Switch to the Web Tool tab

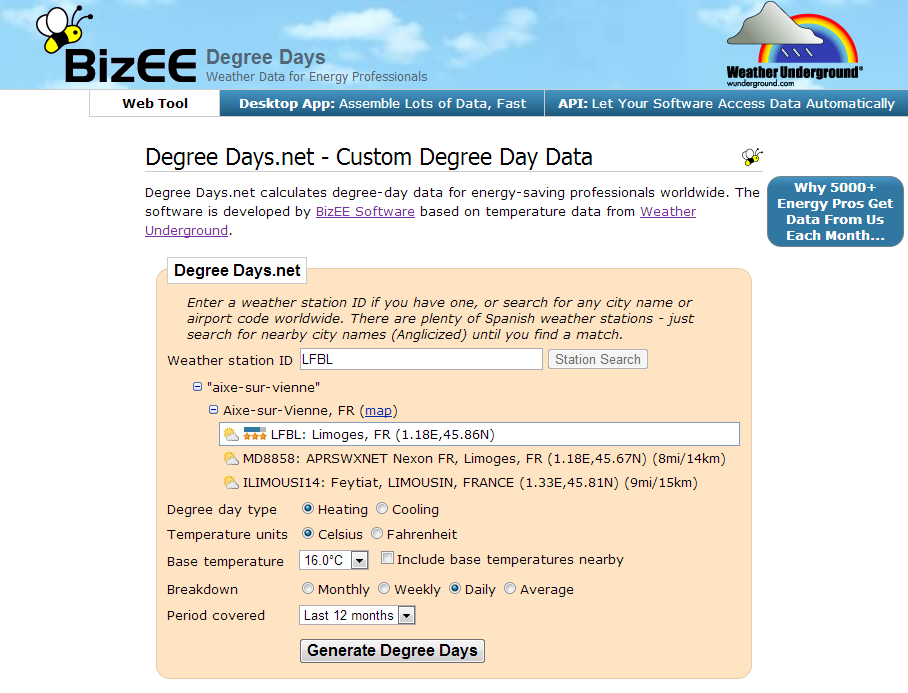coord(155,104)
